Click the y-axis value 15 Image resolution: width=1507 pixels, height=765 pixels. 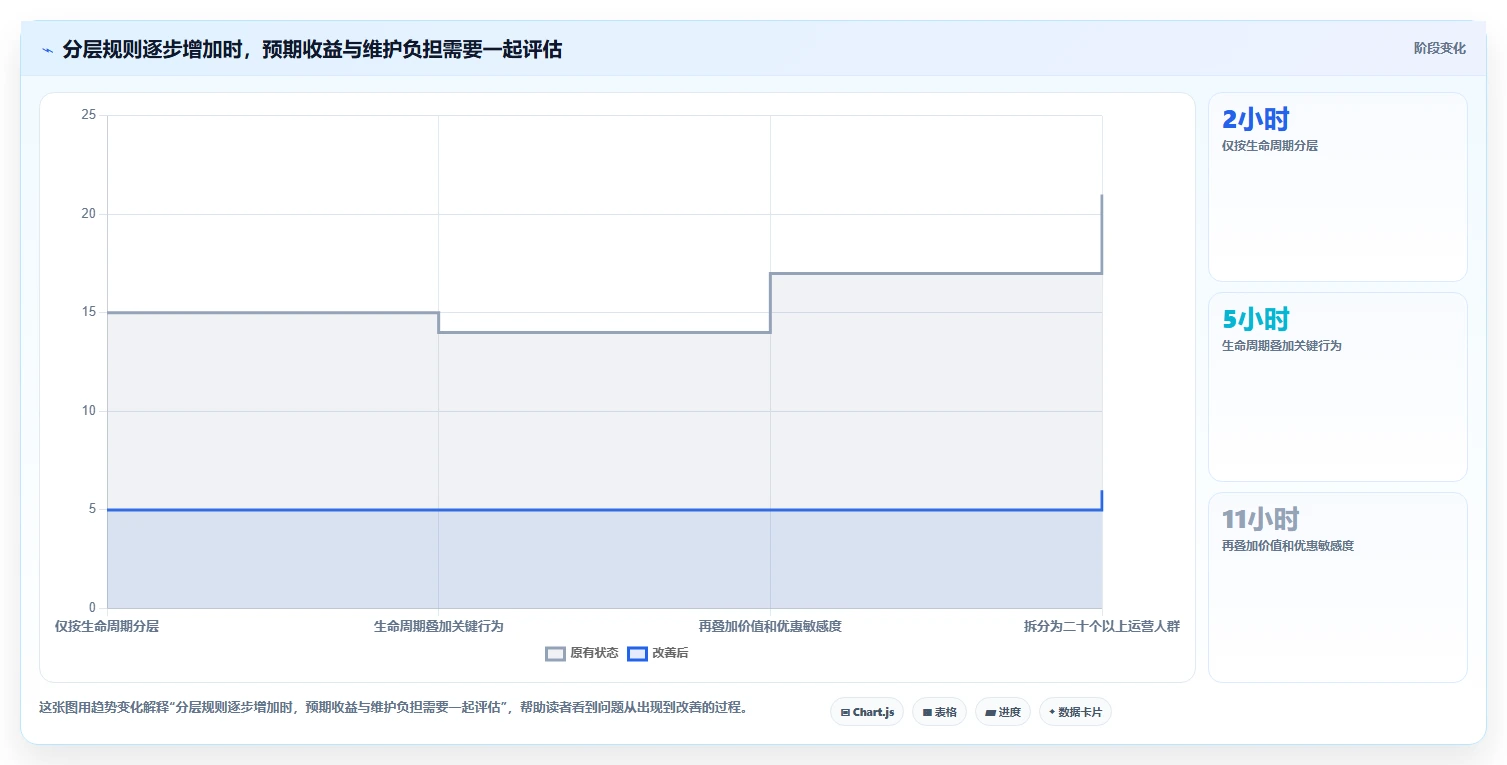tap(88, 312)
